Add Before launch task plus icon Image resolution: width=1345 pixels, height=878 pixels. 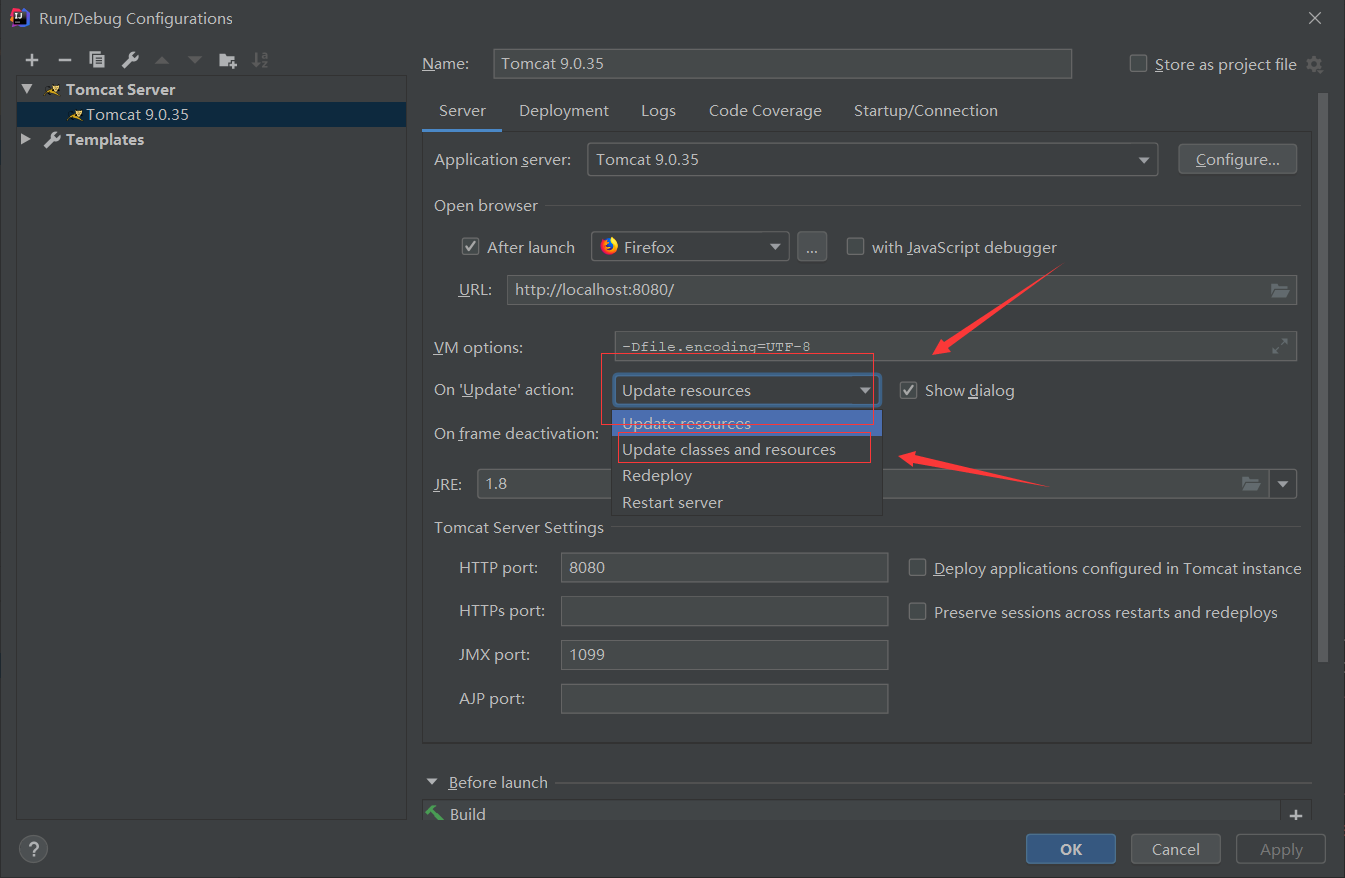point(1296,815)
